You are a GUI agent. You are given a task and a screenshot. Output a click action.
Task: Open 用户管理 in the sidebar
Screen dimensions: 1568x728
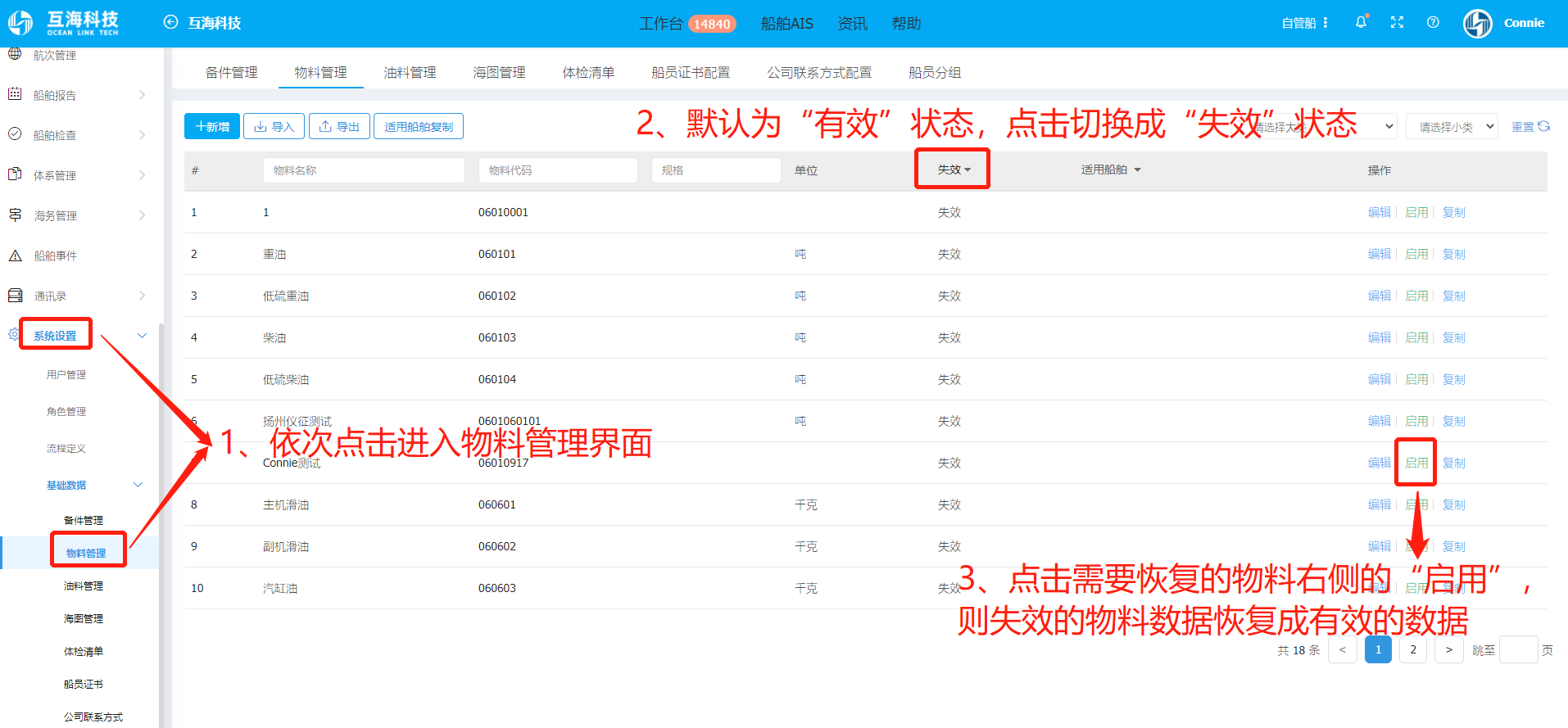click(x=66, y=374)
